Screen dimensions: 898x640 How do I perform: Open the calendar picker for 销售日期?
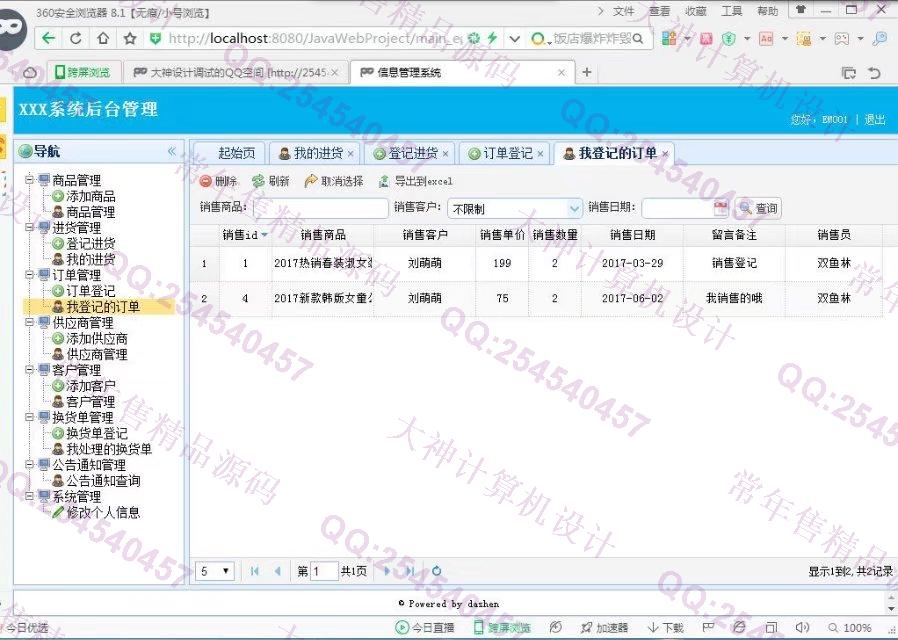721,208
